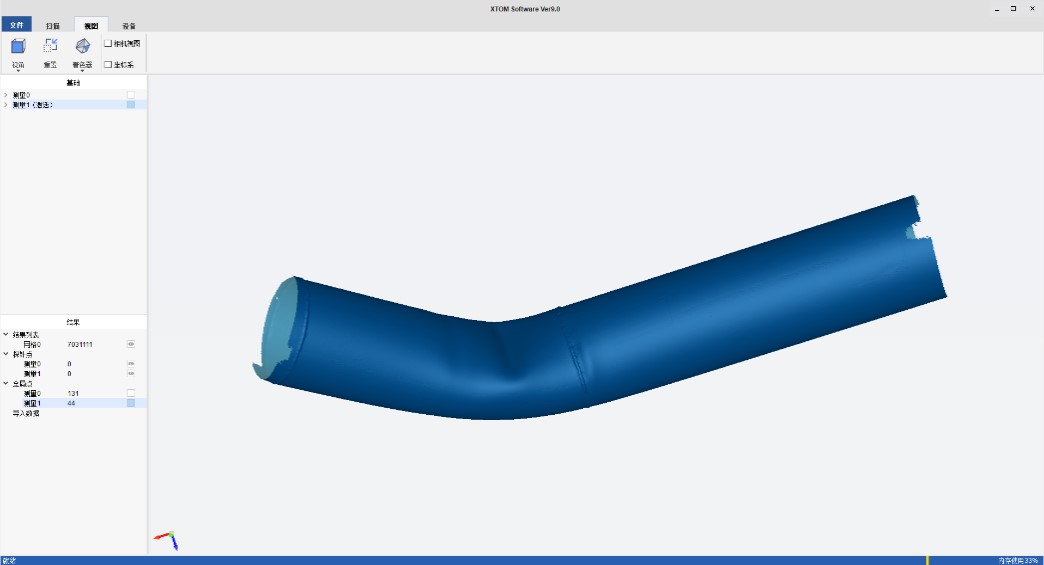Switch to the 设备 device tab
The height and width of the screenshot is (565, 1044).
(129, 25)
